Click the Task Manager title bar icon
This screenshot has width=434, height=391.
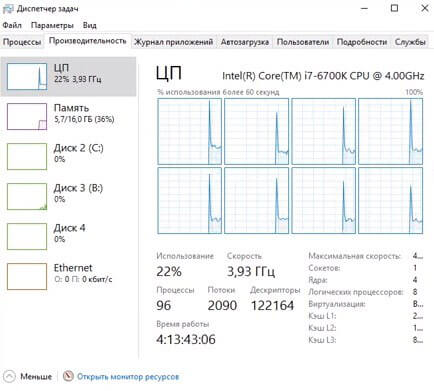pos(7,9)
